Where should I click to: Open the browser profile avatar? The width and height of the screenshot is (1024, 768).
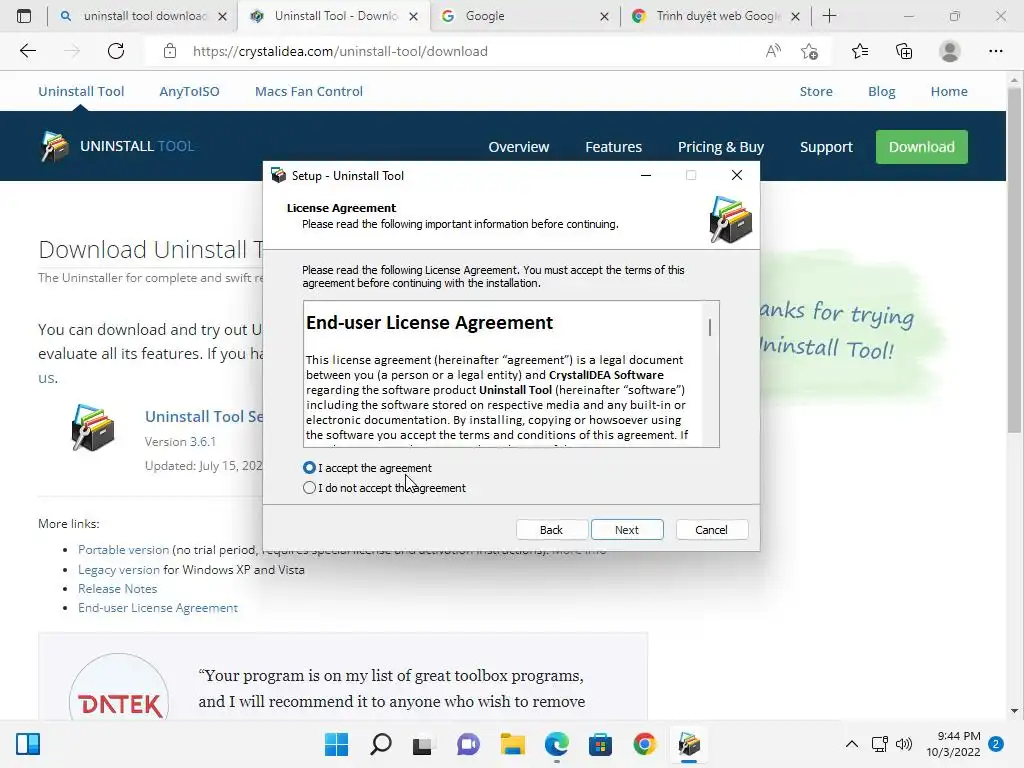coord(950,51)
